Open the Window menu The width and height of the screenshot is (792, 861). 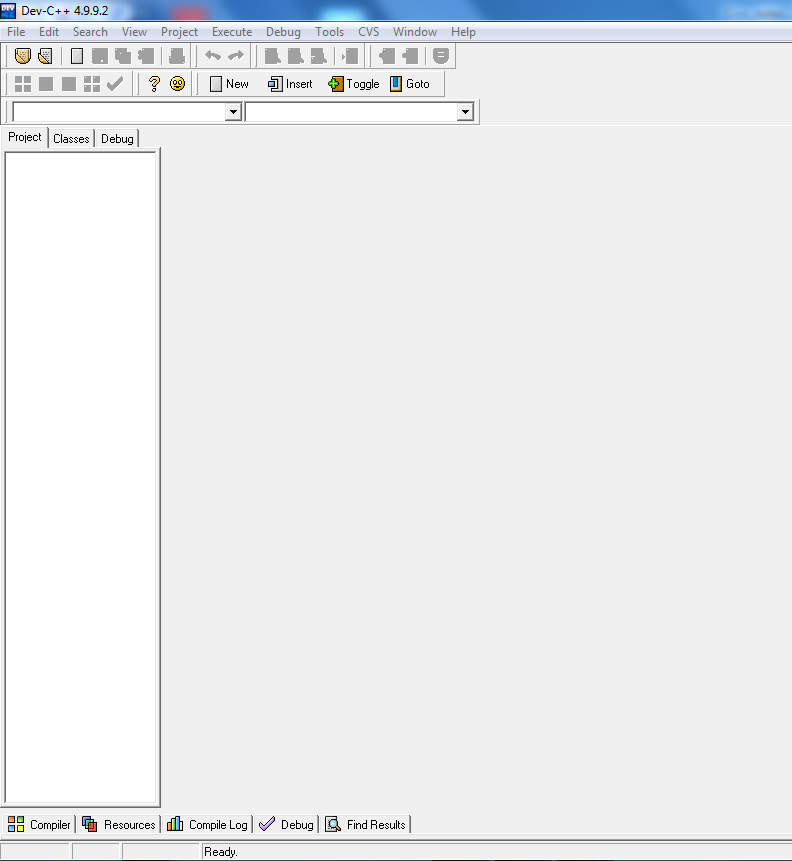coord(415,32)
